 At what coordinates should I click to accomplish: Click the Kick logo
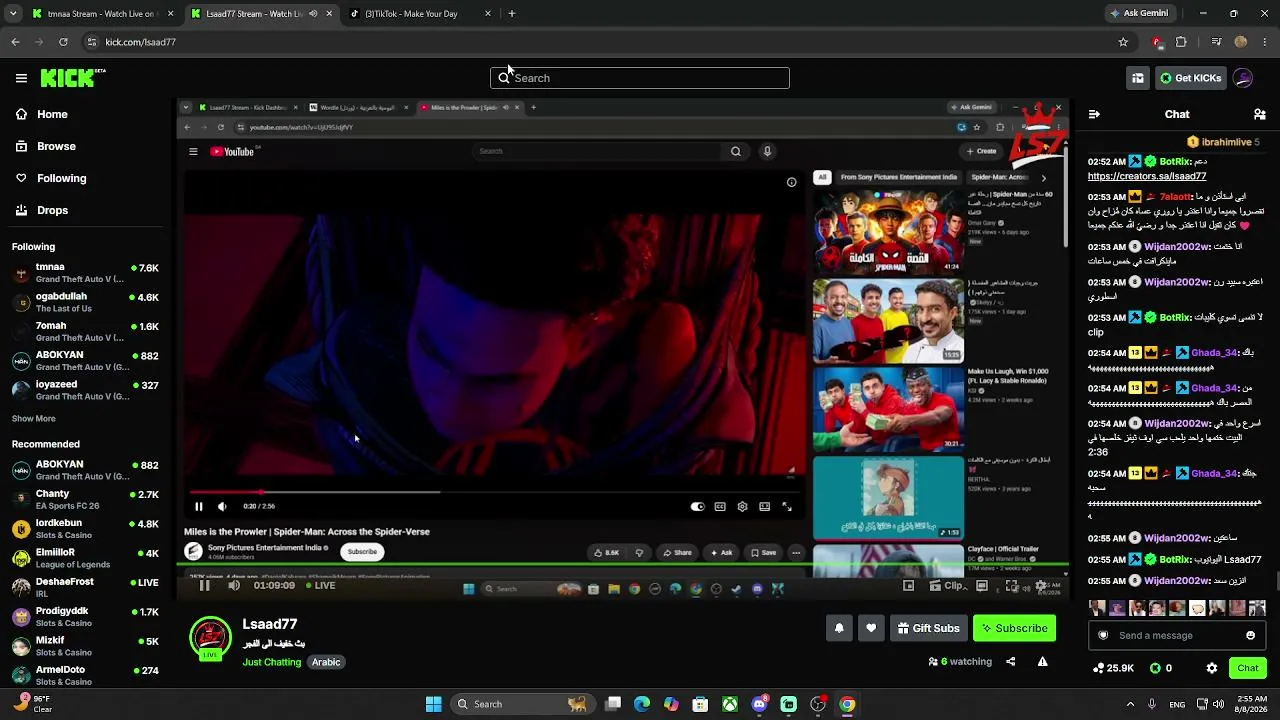[x=73, y=78]
